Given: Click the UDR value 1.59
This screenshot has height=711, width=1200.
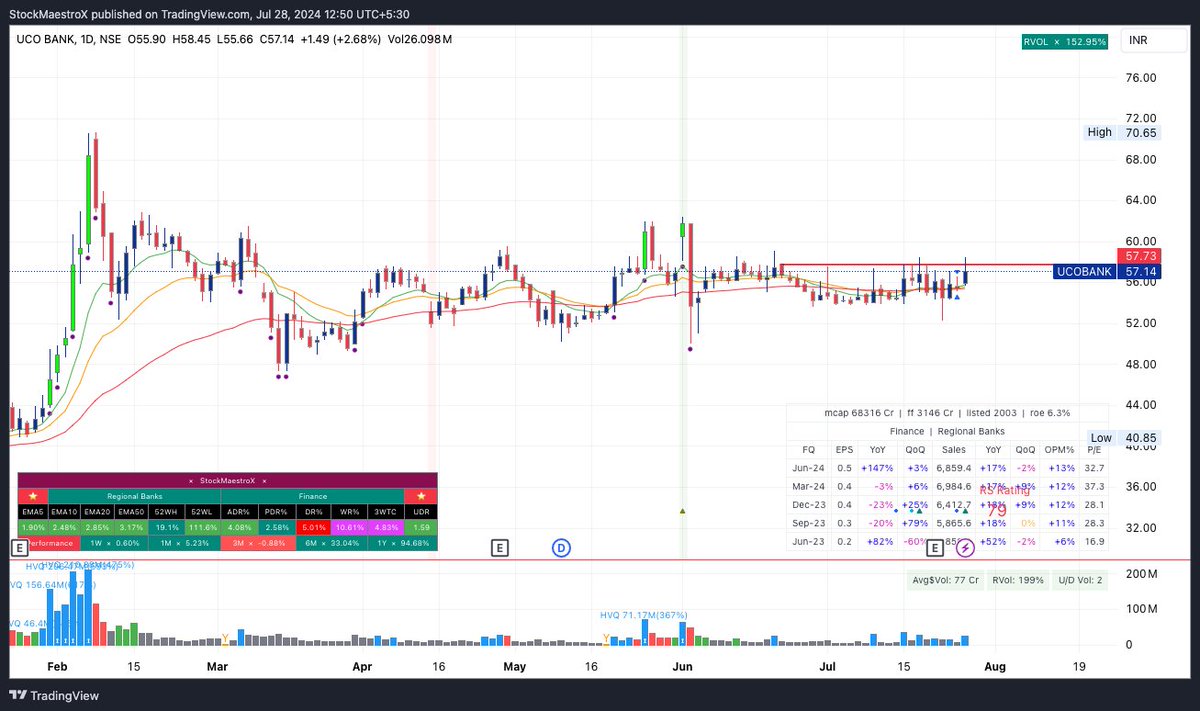Looking at the screenshot, I should (x=420, y=526).
